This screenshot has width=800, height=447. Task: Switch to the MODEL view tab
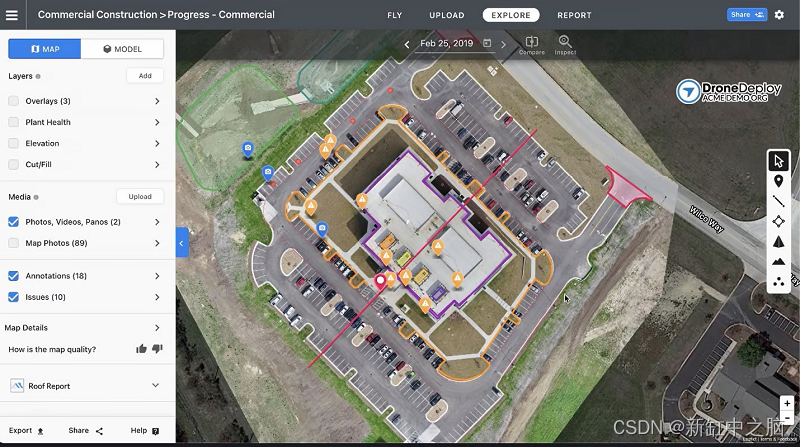(x=122, y=49)
